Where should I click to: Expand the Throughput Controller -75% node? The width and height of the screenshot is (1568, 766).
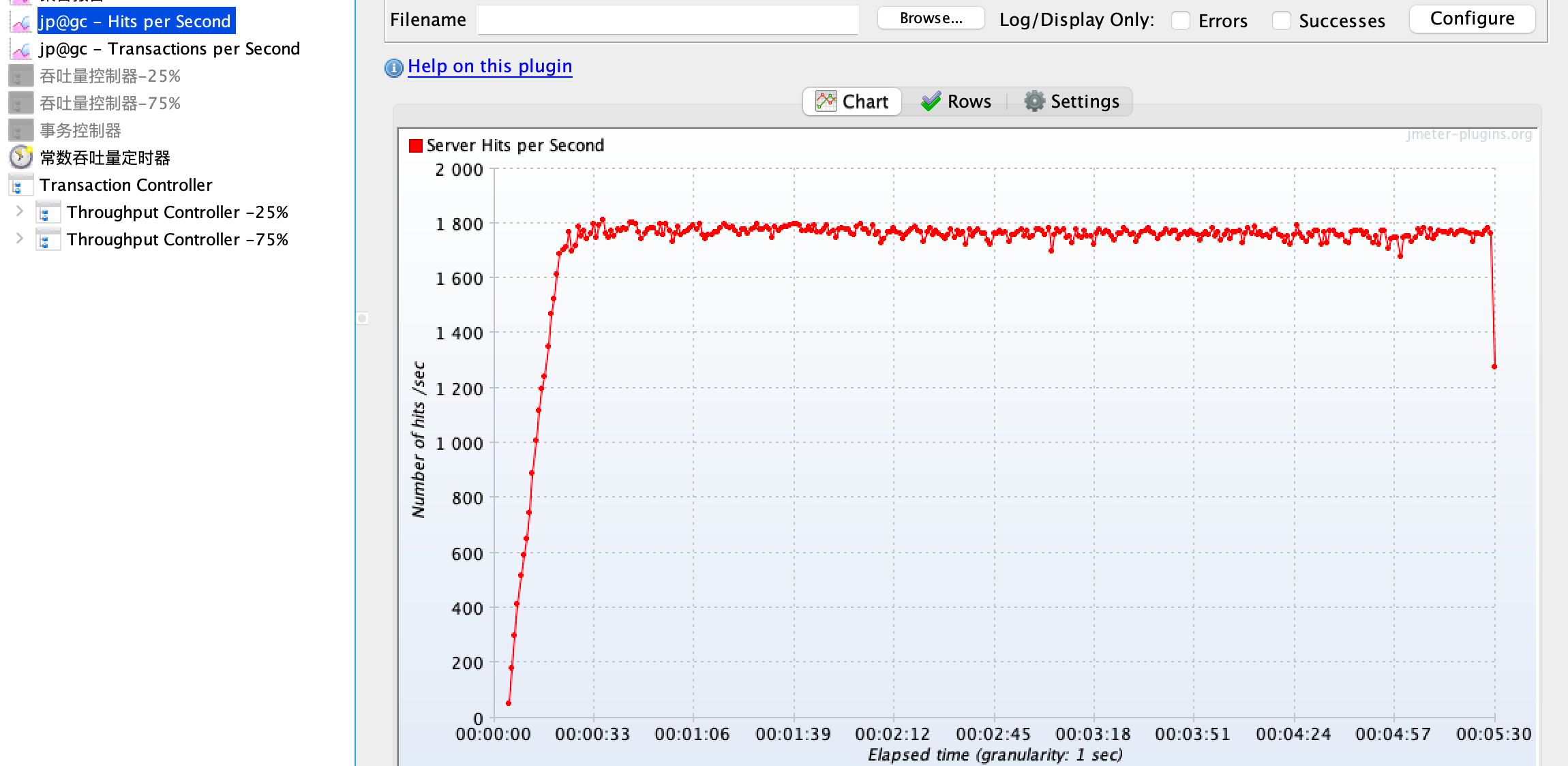tap(20, 239)
